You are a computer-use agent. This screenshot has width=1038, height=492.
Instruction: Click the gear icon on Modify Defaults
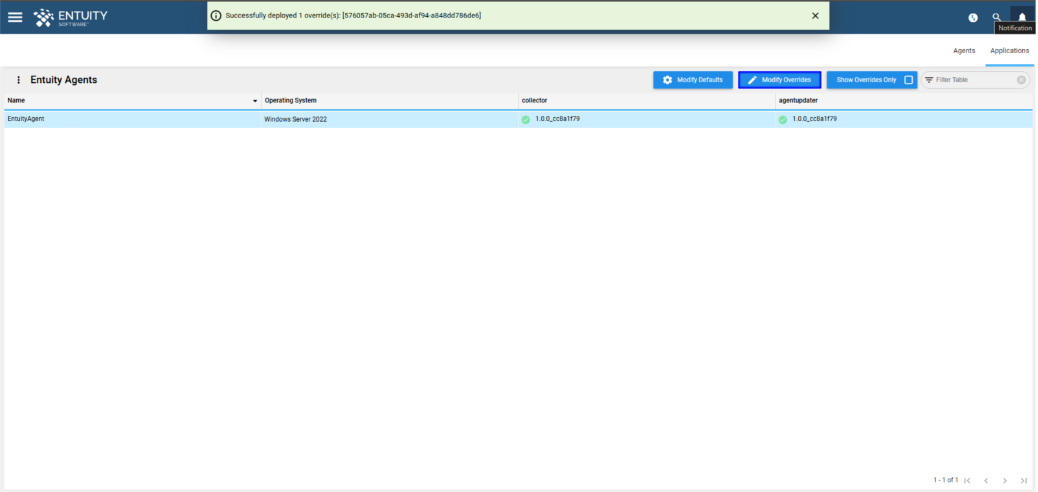pyautogui.click(x=667, y=80)
